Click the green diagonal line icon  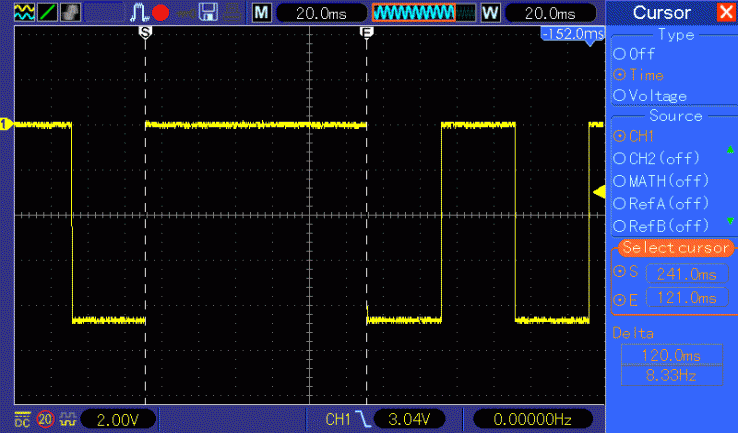(x=47, y=13)
